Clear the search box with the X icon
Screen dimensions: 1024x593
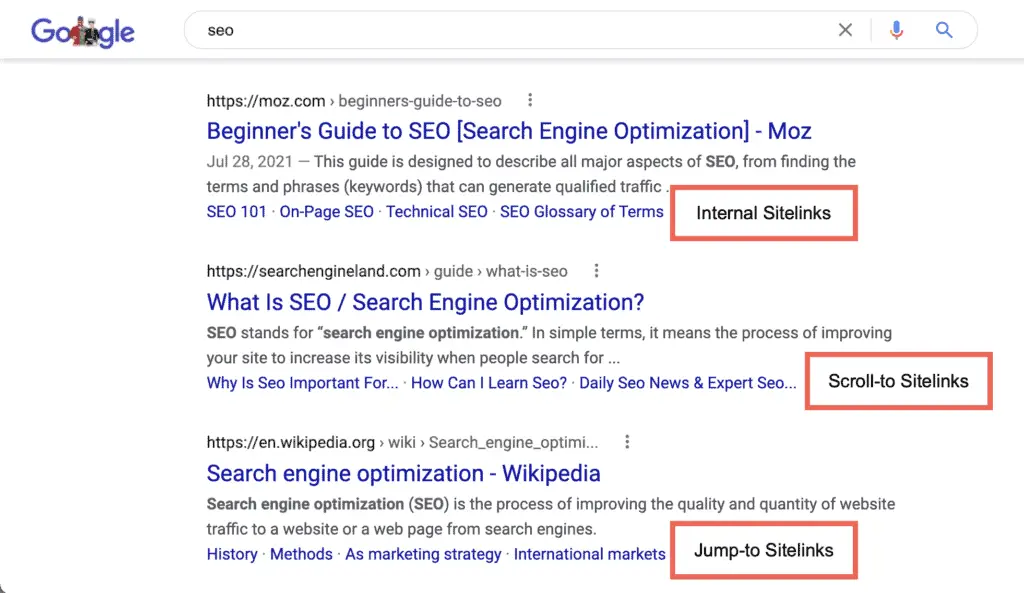(845, 30)
